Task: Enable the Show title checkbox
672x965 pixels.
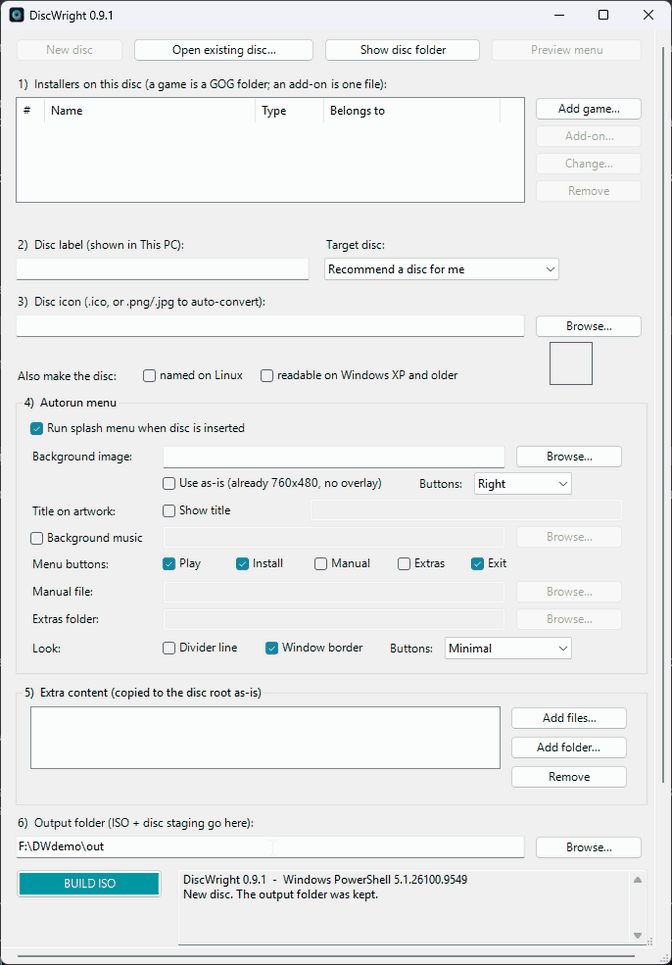Action: tap(196, 511)
